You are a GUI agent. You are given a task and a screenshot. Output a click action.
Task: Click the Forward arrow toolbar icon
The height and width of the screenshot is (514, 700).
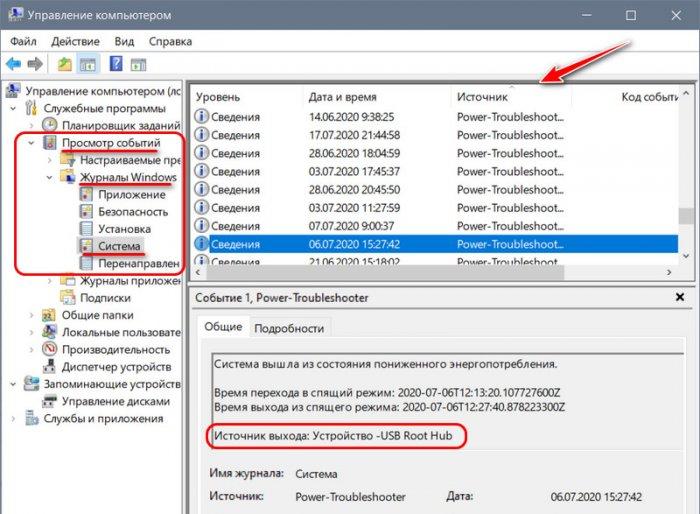click(35, 64)
